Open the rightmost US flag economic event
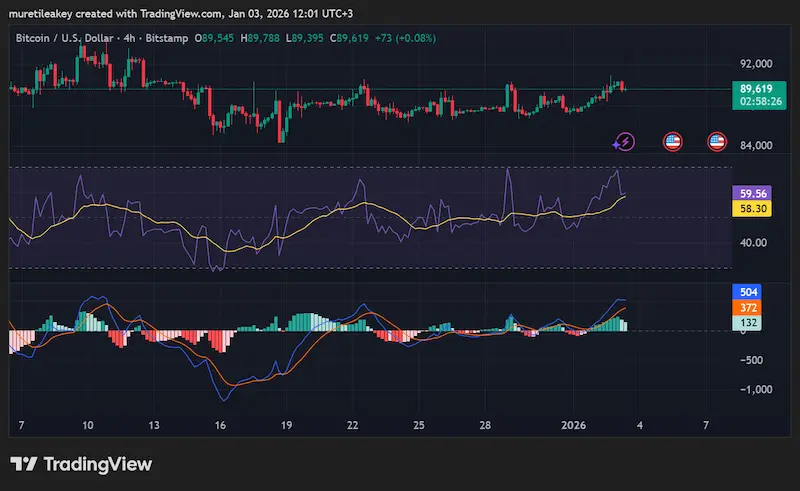Viewport: 800px width, 491px height. 717,142
